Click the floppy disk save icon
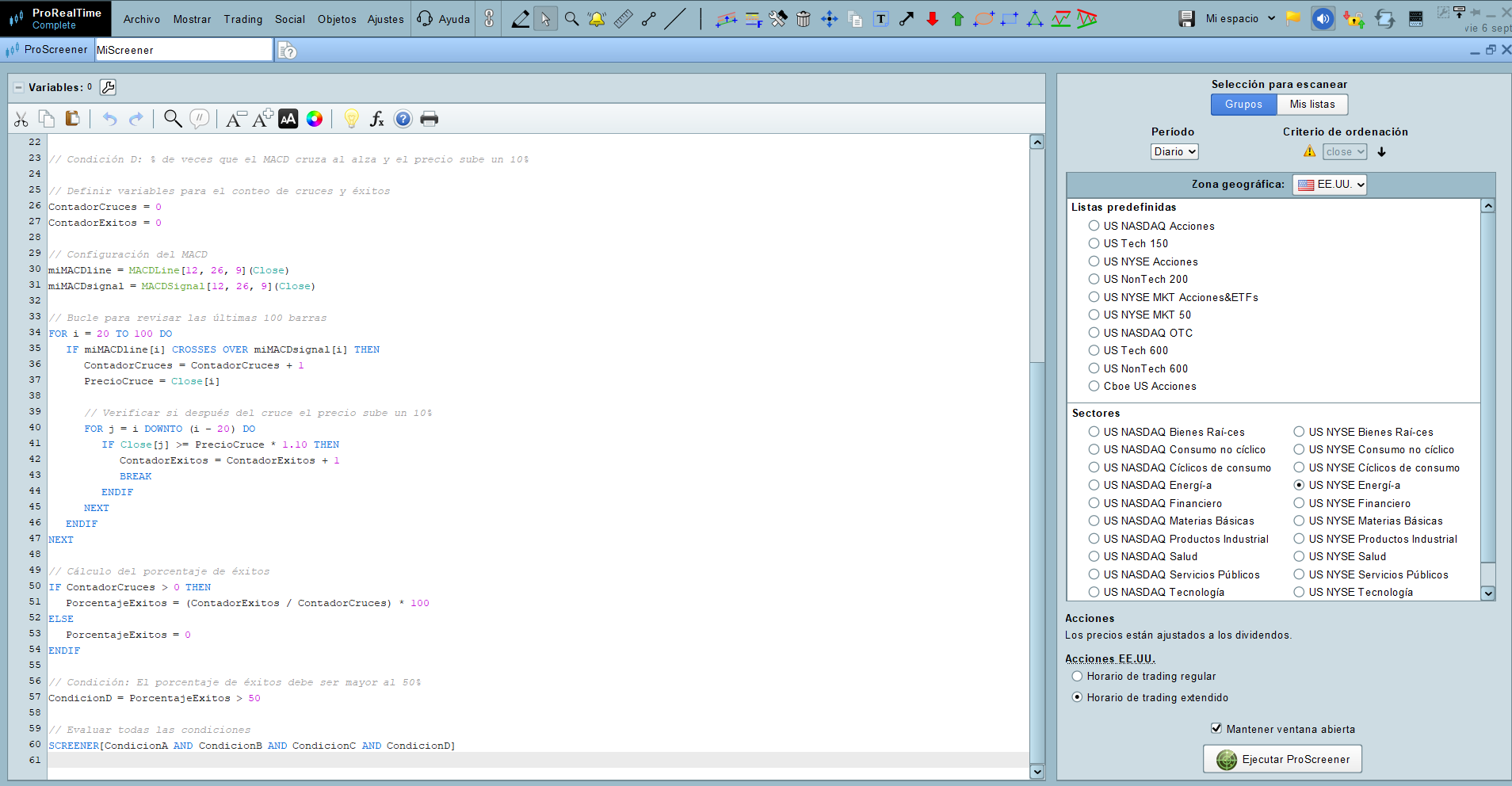1512x786 pixels. pos(1186,19)
